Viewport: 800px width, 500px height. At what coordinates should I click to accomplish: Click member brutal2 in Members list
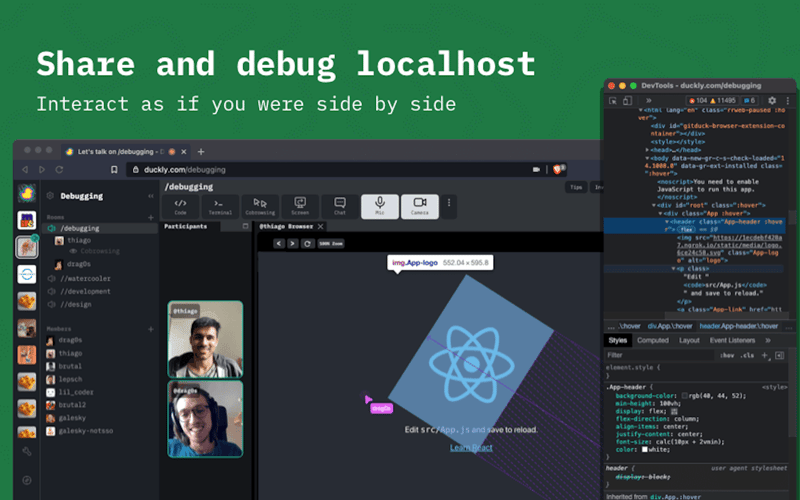tap(72, 405)
